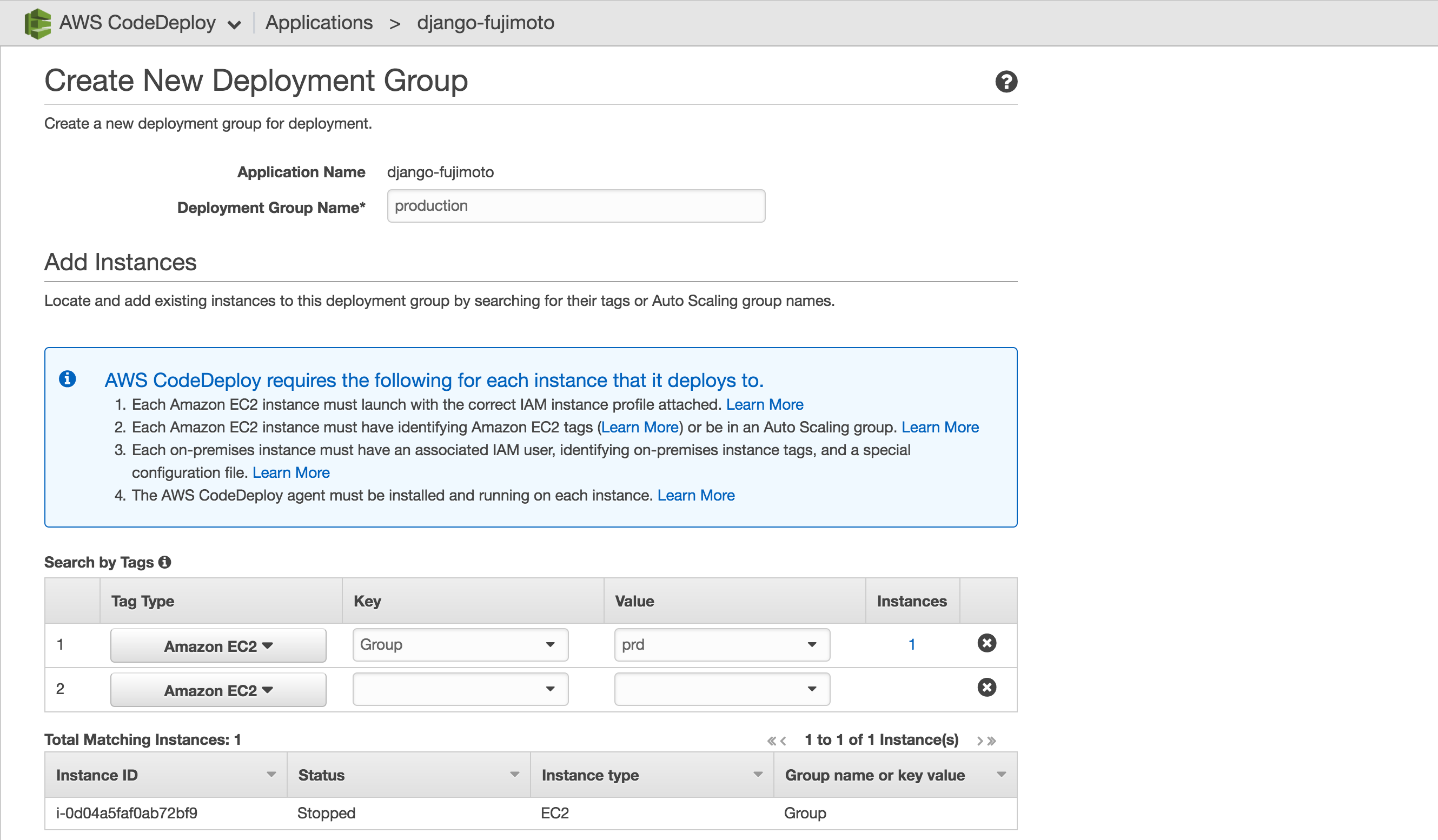Screen dimensions: 1438x840
Task: Open Learn More about on-premises configuration file
Action: [291, 473]
